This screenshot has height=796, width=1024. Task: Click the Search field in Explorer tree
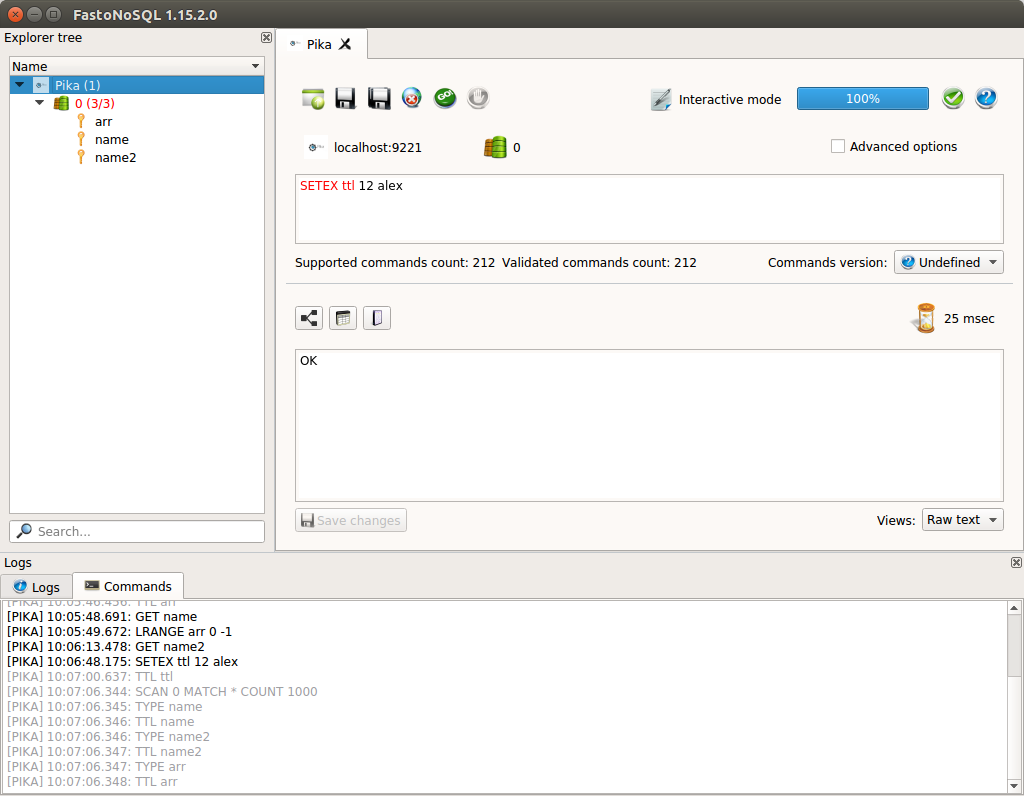tap(136, 531)
